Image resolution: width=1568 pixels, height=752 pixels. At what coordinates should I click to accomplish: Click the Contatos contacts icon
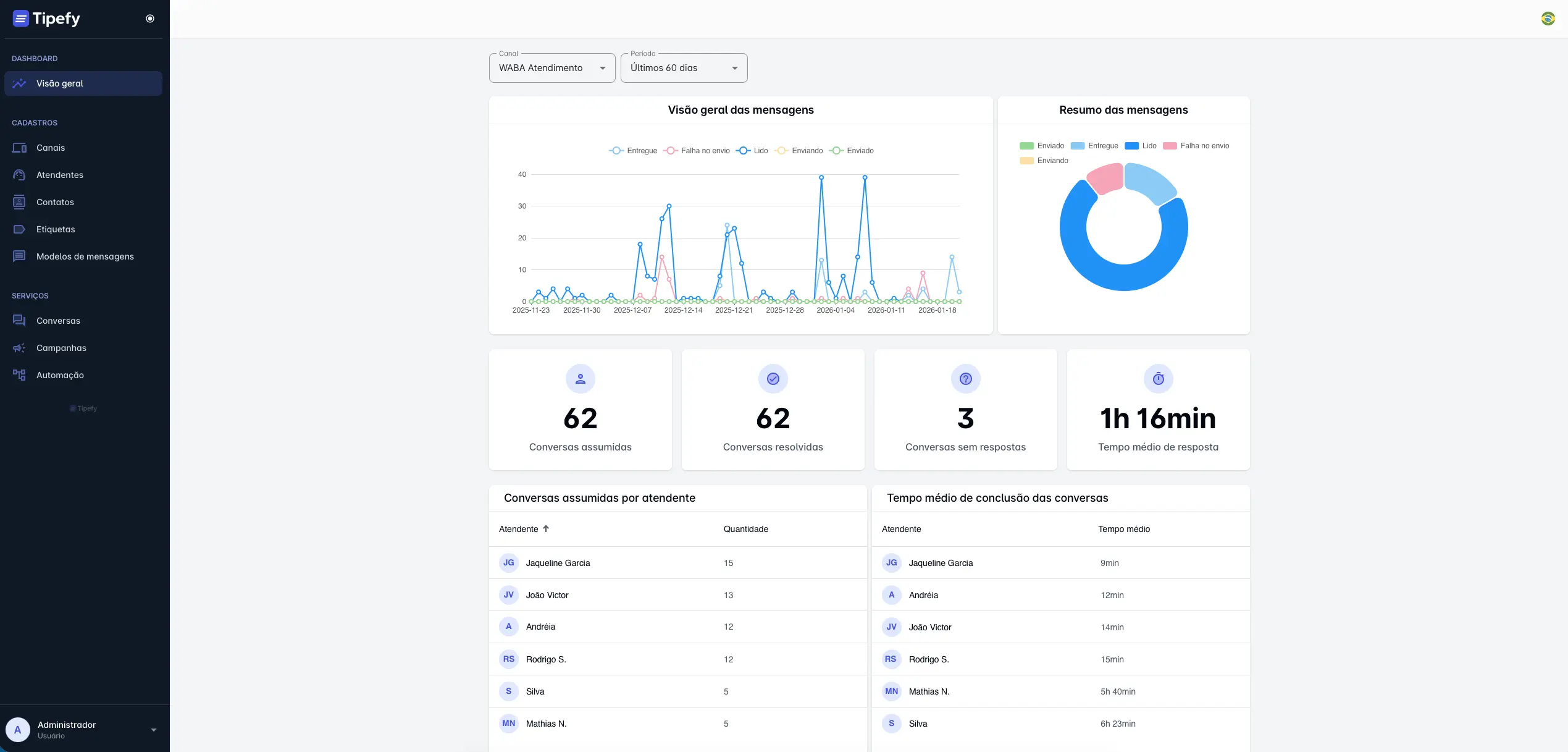[19, 202]
